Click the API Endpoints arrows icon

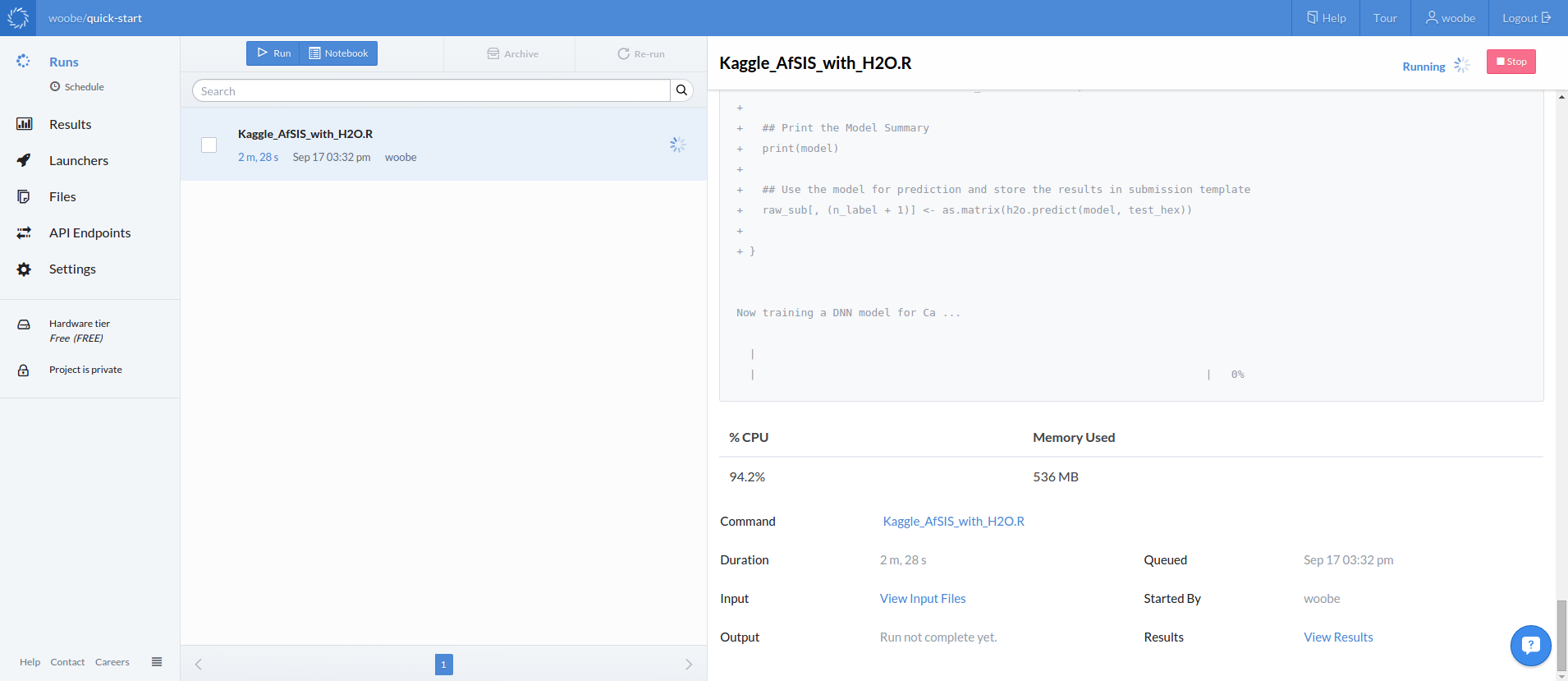24,232
